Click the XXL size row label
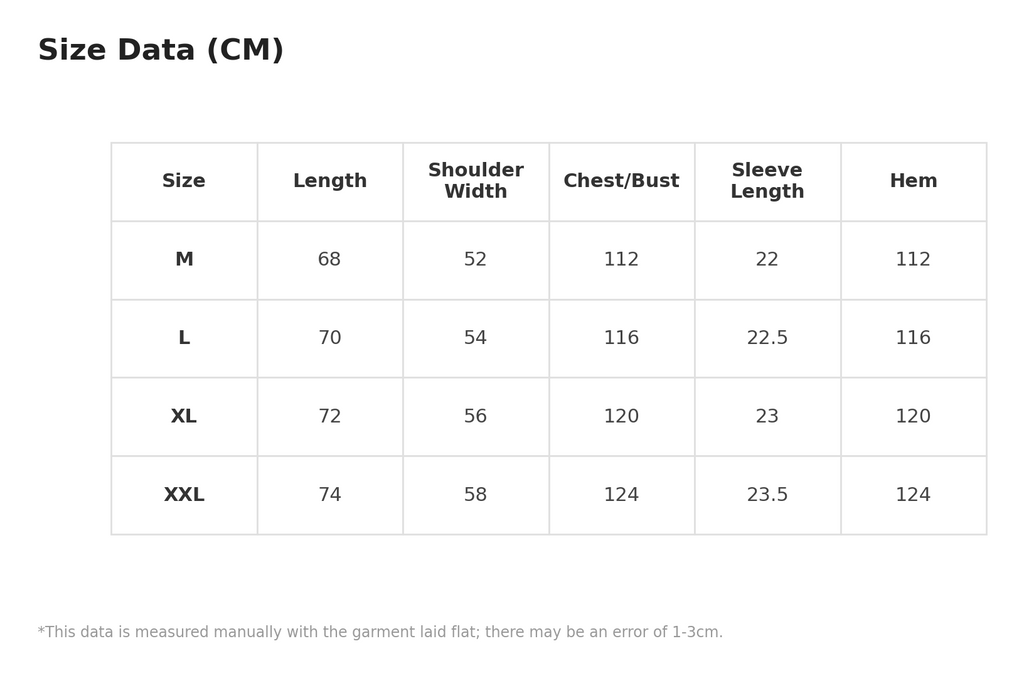Viewport: 1024px width, 678px height. pos(184,494)
